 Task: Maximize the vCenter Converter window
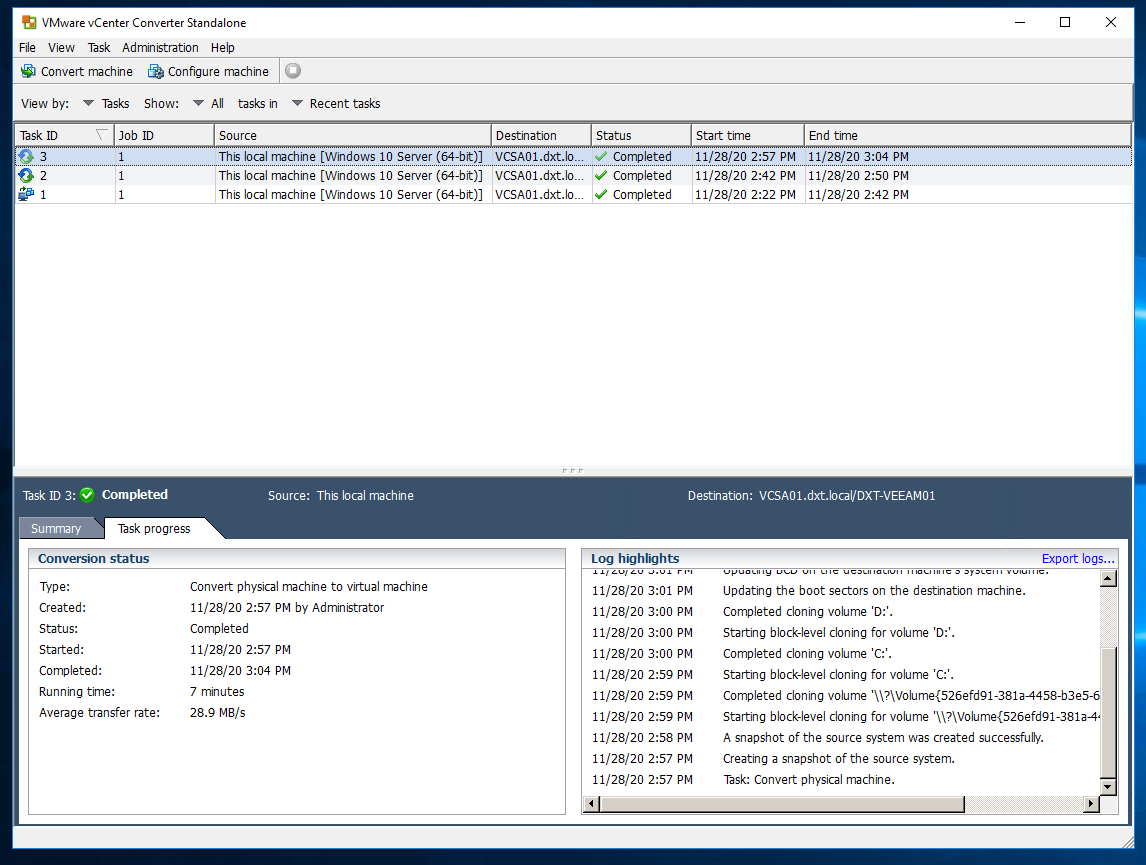1065,23
